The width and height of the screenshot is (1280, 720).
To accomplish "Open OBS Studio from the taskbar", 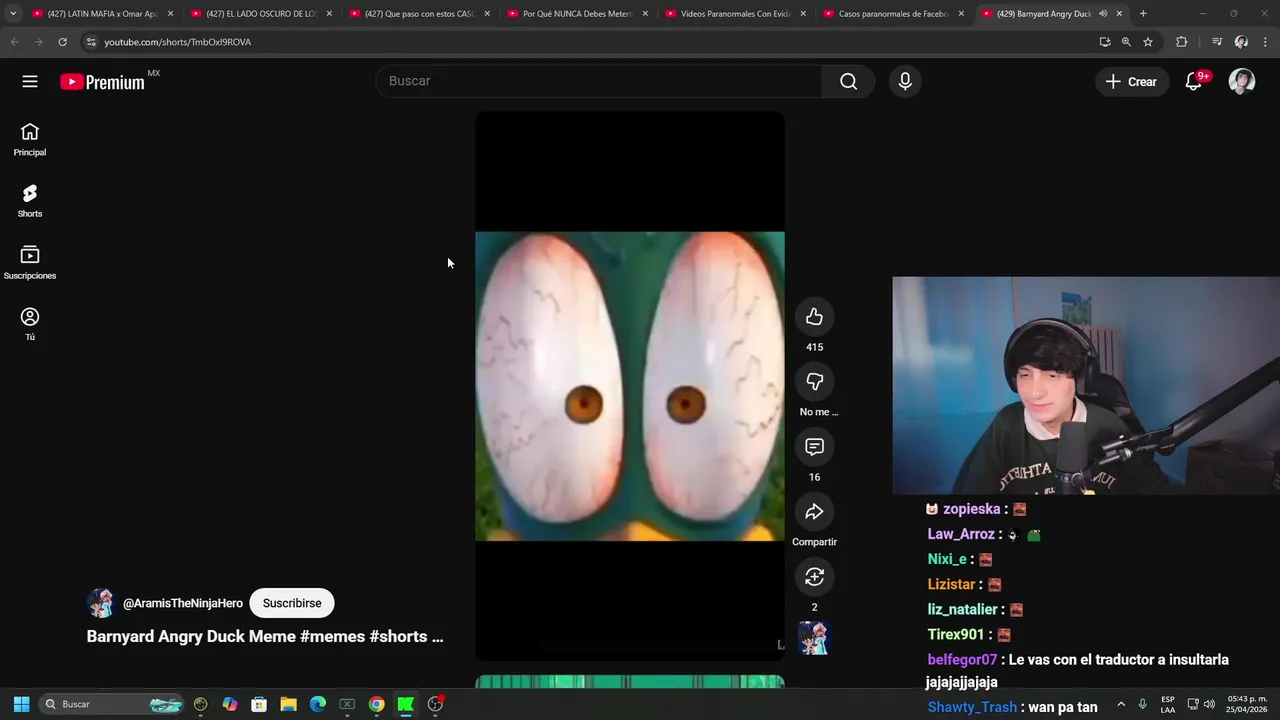I will pos(435,704).
